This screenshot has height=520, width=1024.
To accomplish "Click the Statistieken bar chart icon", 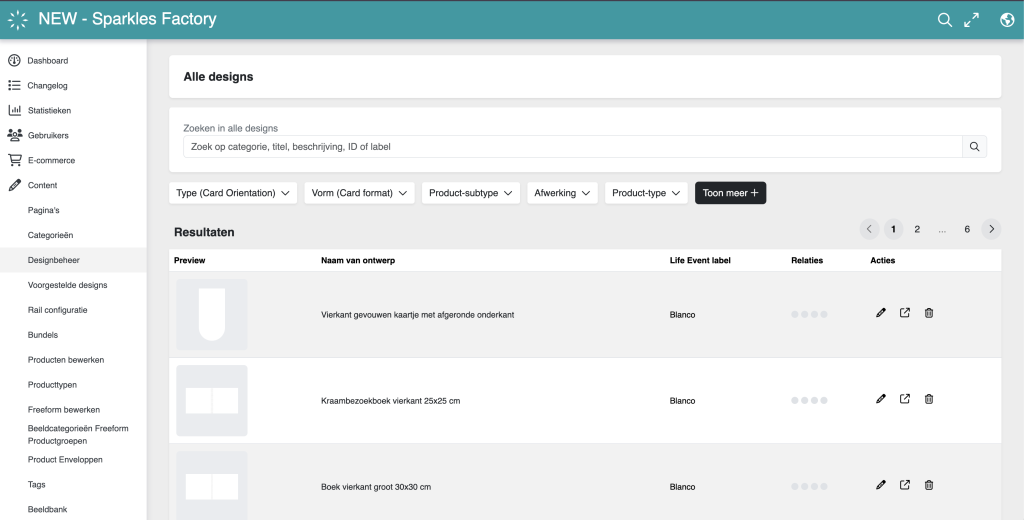I will [14, 110].
